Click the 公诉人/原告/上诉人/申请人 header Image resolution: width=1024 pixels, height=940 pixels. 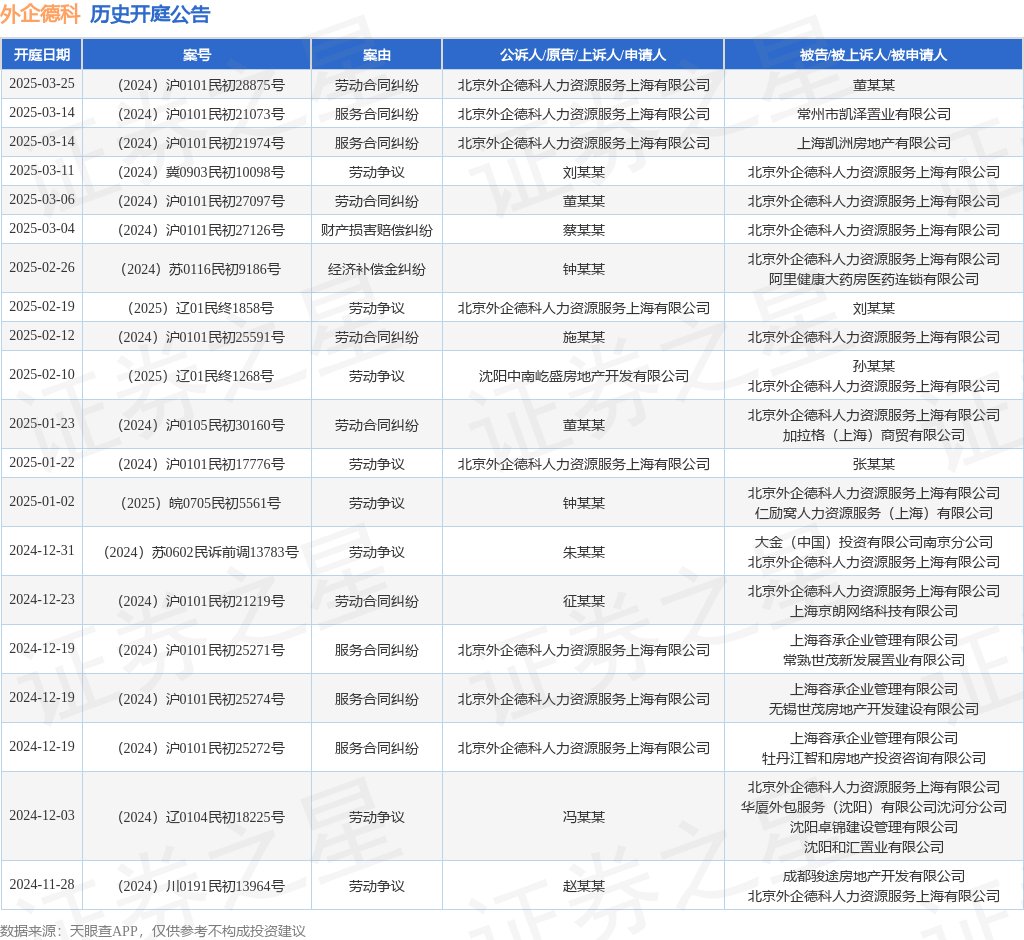(x=583, y=55)
